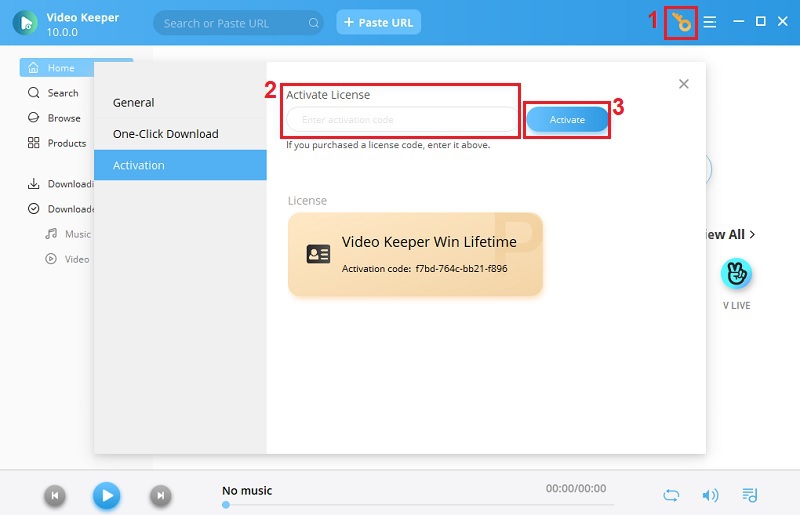Viewport: 800px width, 515px height.
Task: Open the Downloading list in sidebar
Action: coord(60,184)
